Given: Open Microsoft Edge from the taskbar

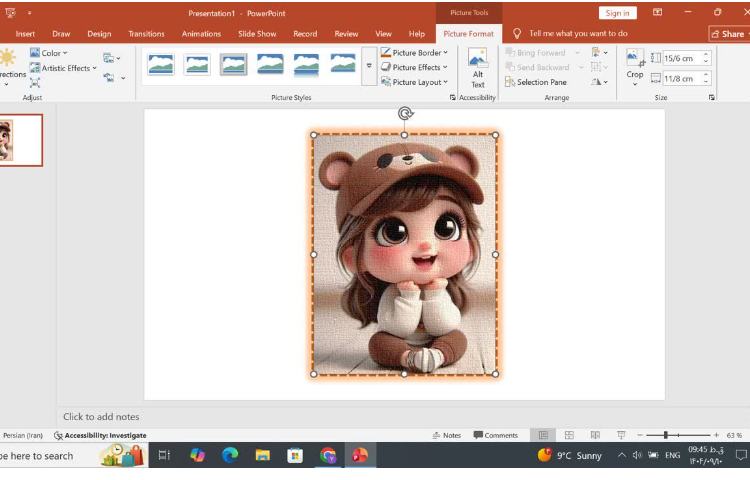Looking at the screenshot, I should (x=230, y=455).
